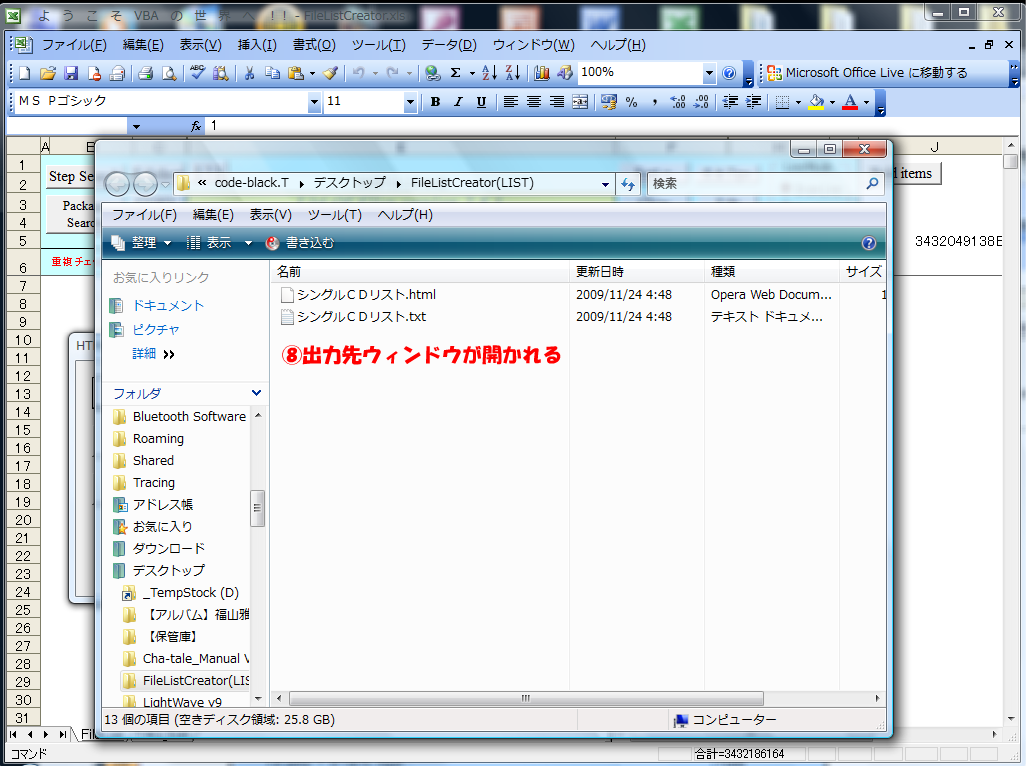Select FileListCreator(LIST) folder in tree
This screenshot has height=766, width=1026.
tap(196, 681)
